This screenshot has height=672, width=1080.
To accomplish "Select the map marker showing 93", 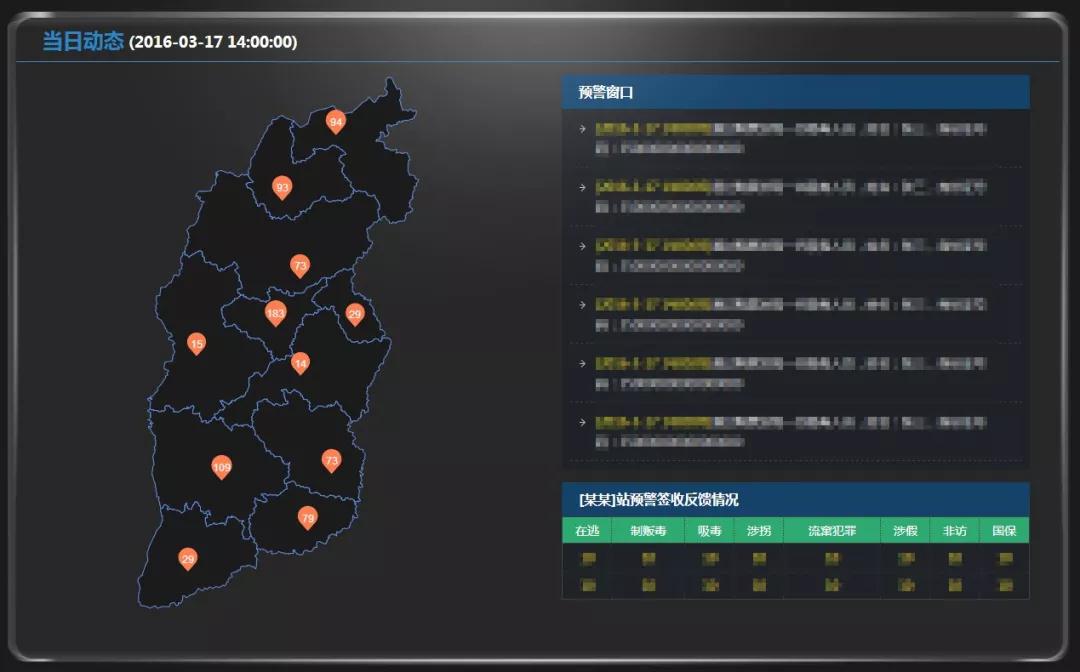I will click(282, 187).
